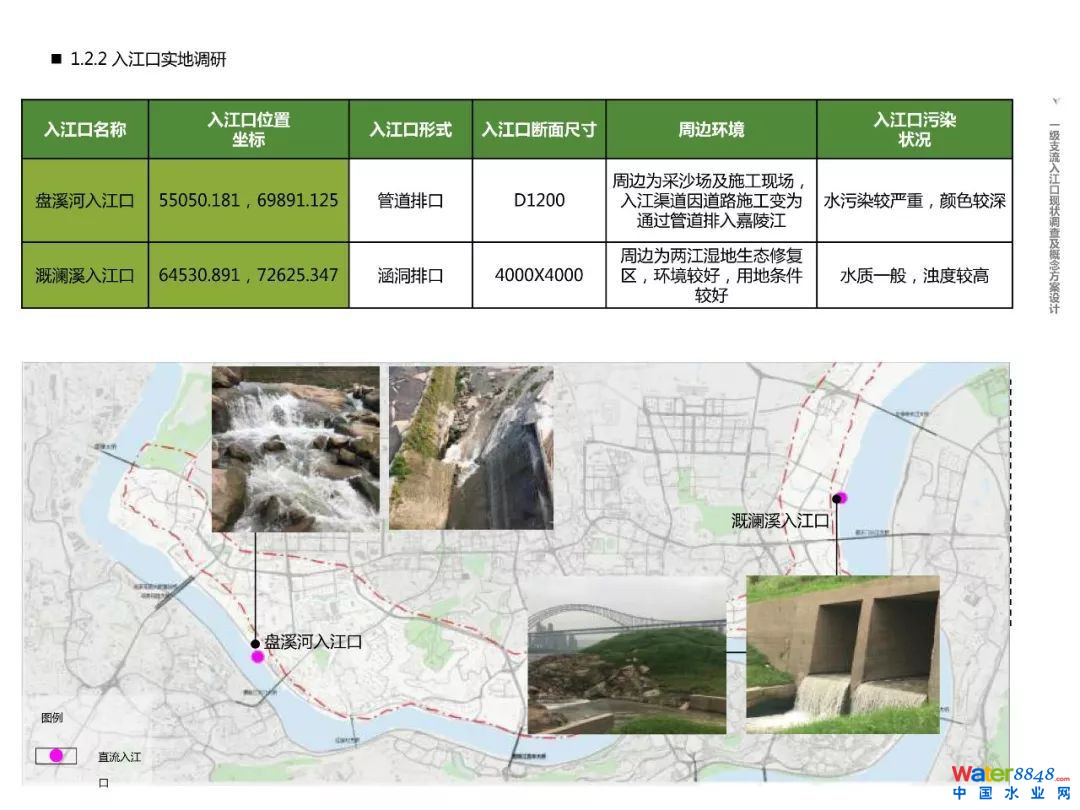Select the 入江口位置坐标 column header
Screen dimensions: 1080x810
pyautogui.click(x=248, y=129)
